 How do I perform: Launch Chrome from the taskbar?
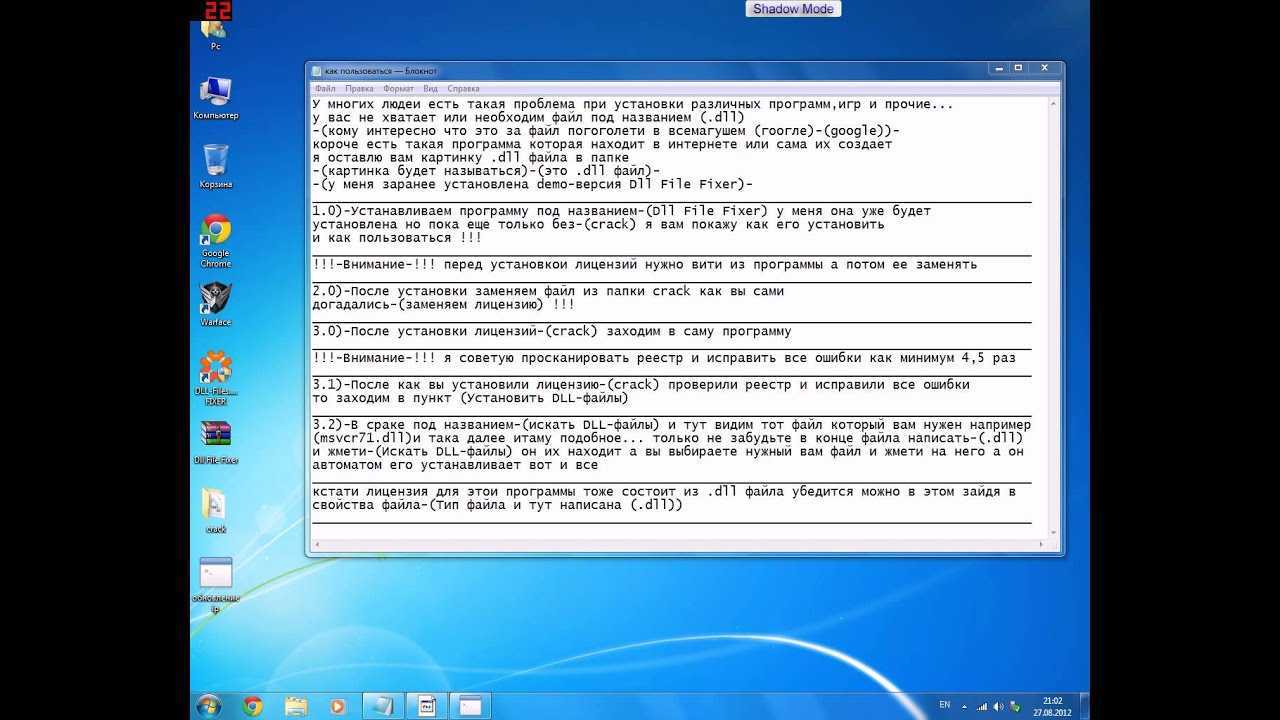pyautogui.click(x=253, y=705)
